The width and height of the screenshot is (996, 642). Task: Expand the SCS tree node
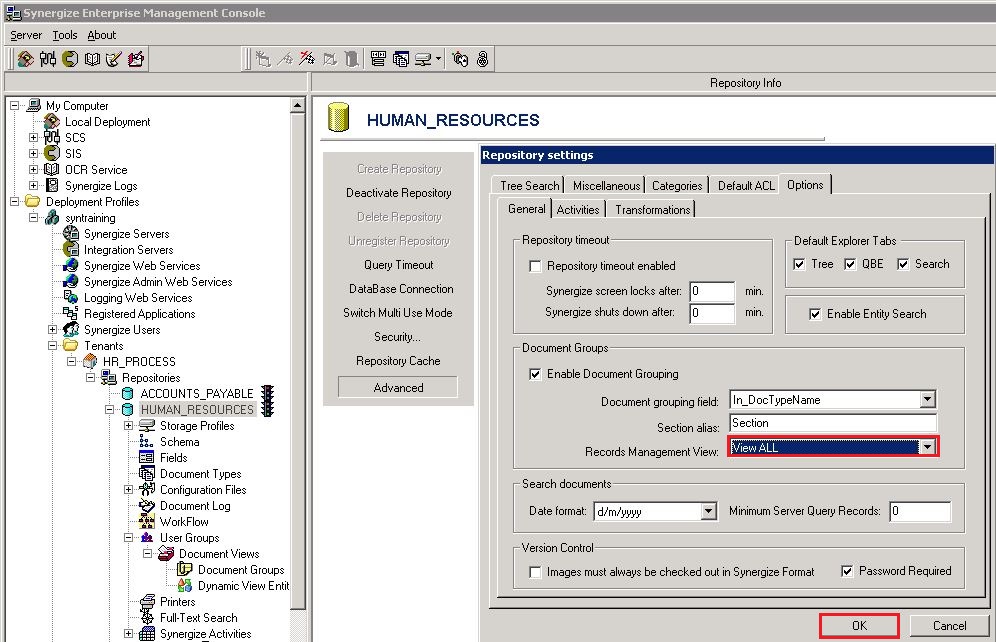point(34,137)
